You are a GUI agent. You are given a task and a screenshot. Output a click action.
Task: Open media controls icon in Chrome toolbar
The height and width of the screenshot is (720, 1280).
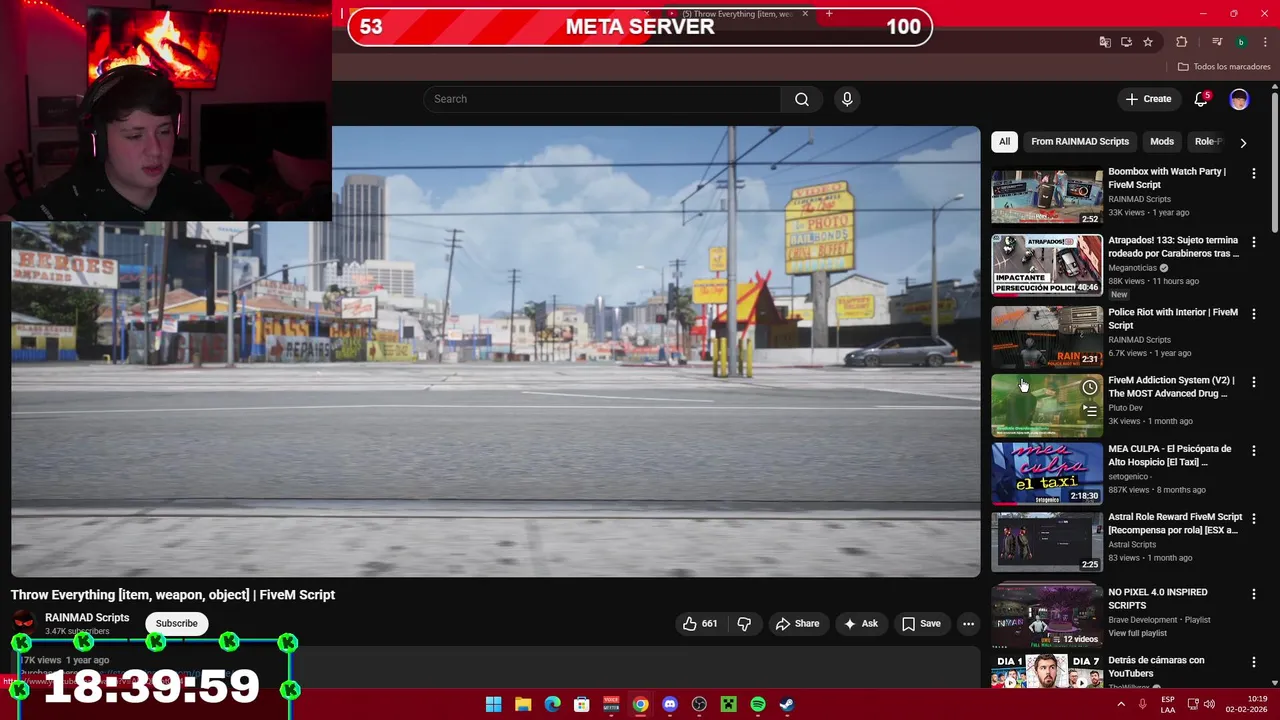point(1216,42)
